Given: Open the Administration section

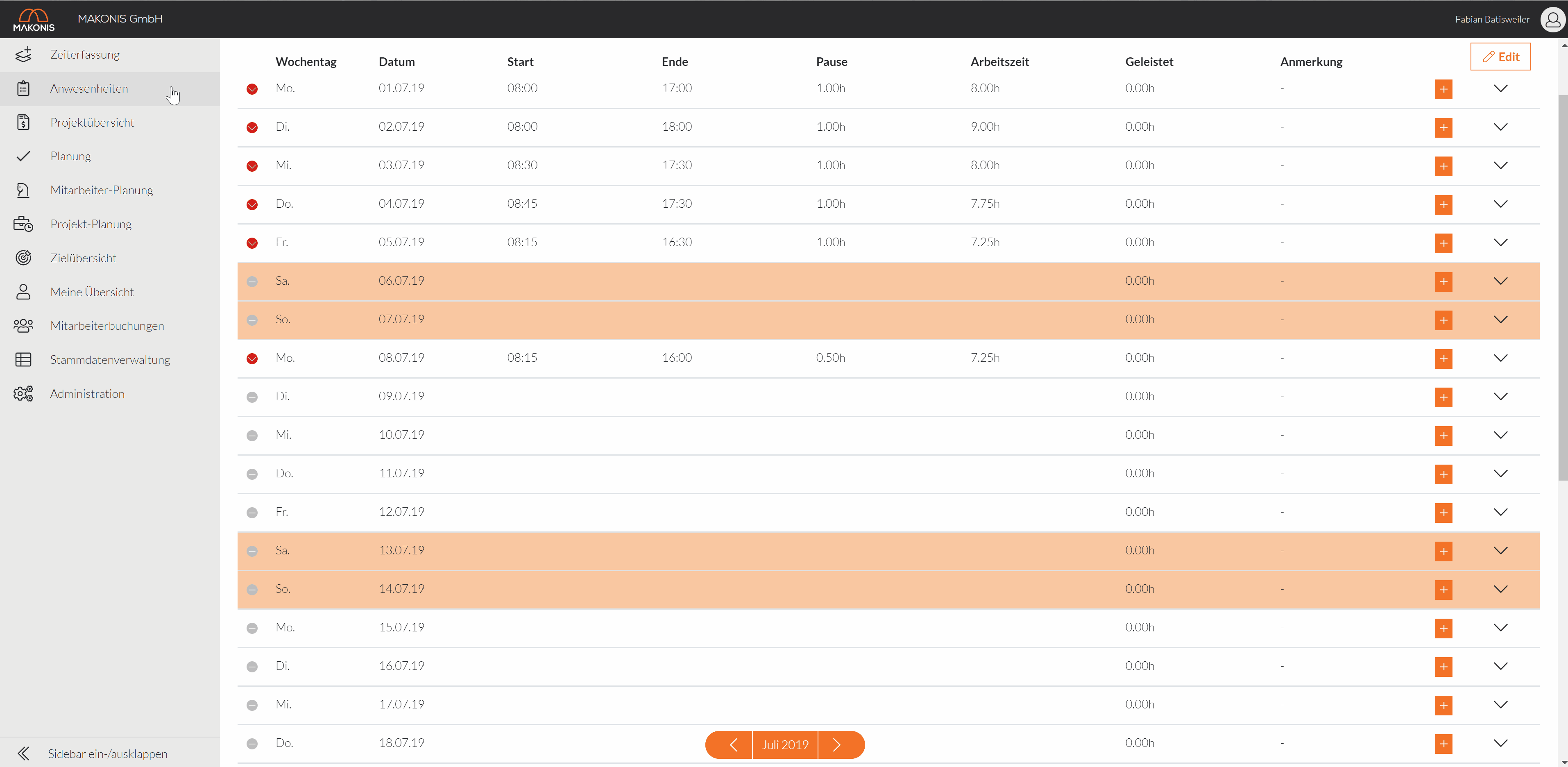Looking at the screenshot, I should 109,394.
